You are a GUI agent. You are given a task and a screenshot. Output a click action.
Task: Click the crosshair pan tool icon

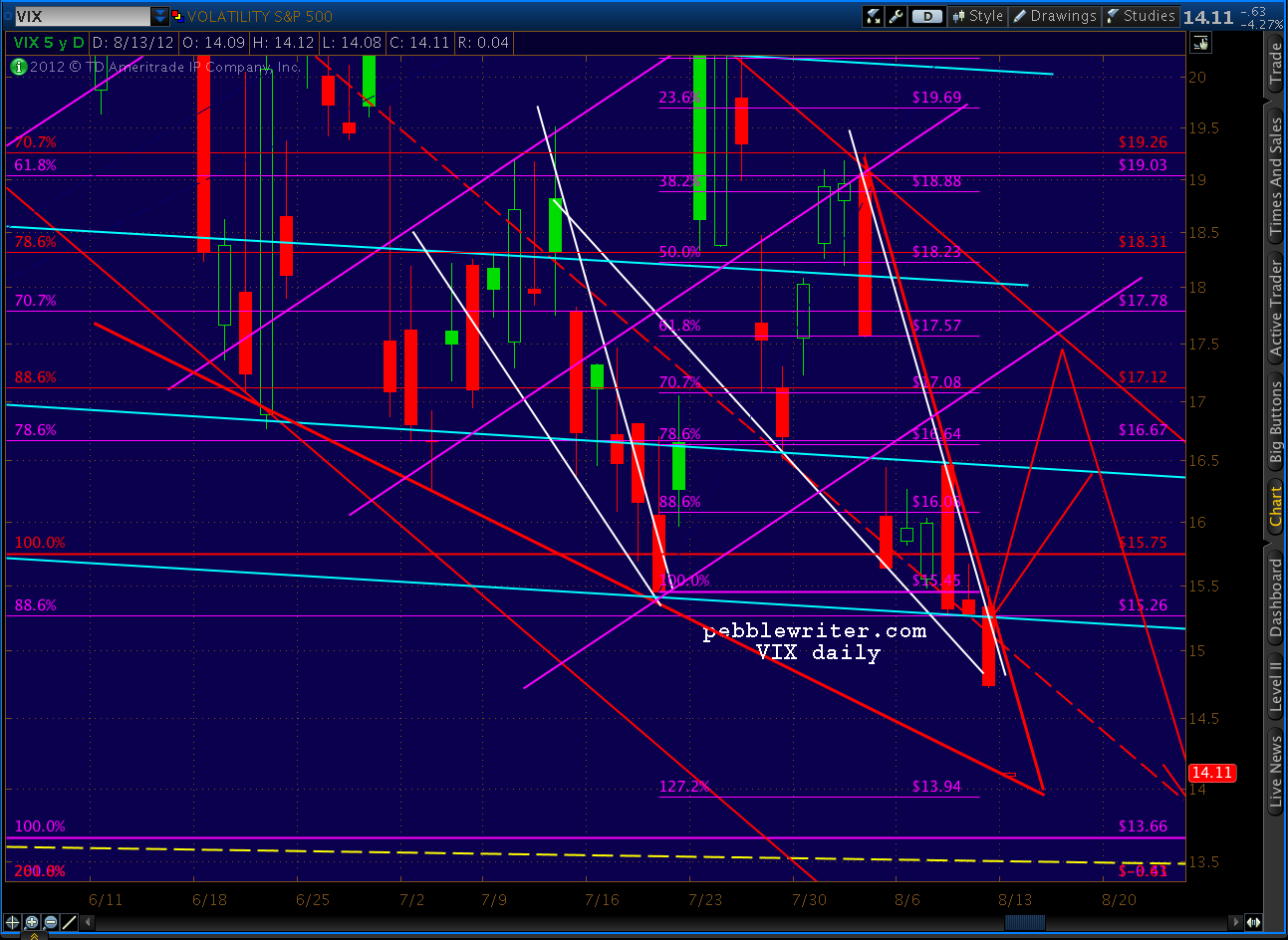point(12,922)
